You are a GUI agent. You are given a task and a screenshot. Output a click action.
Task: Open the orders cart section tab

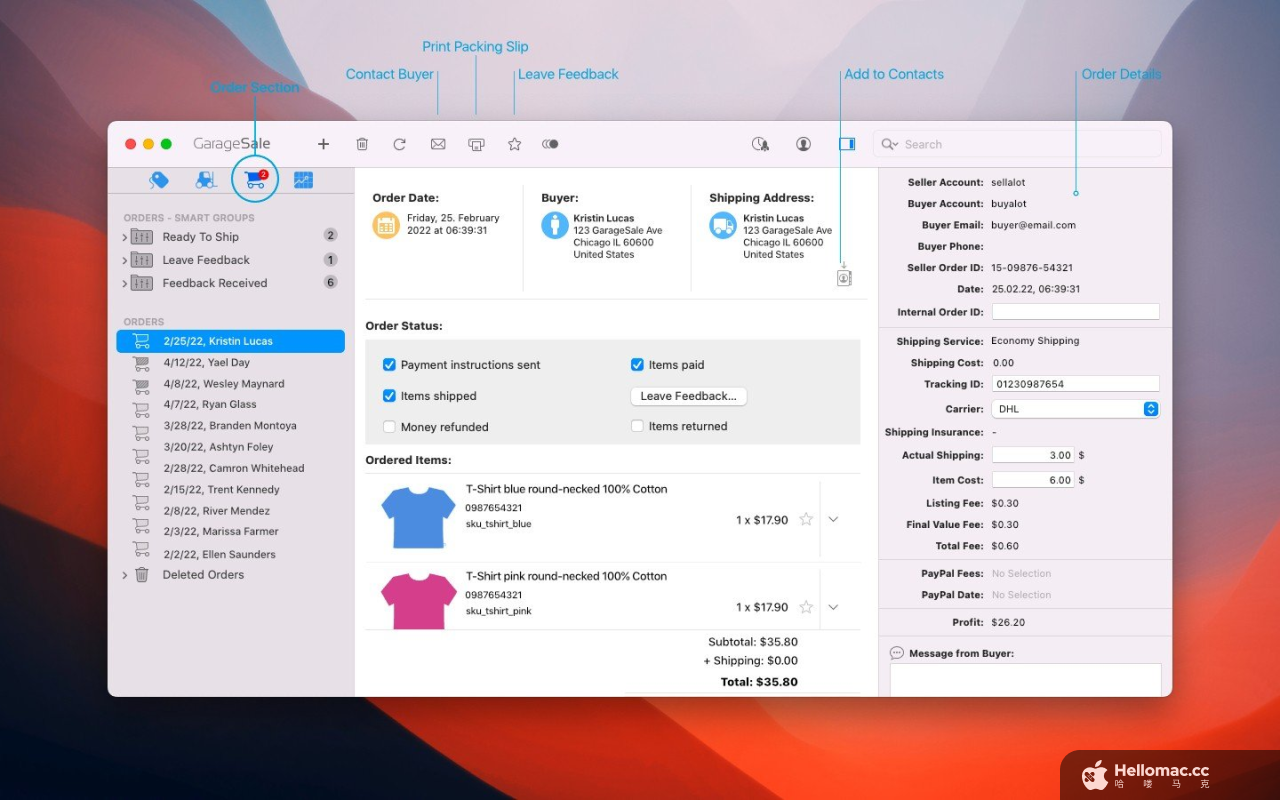(255, 180)
